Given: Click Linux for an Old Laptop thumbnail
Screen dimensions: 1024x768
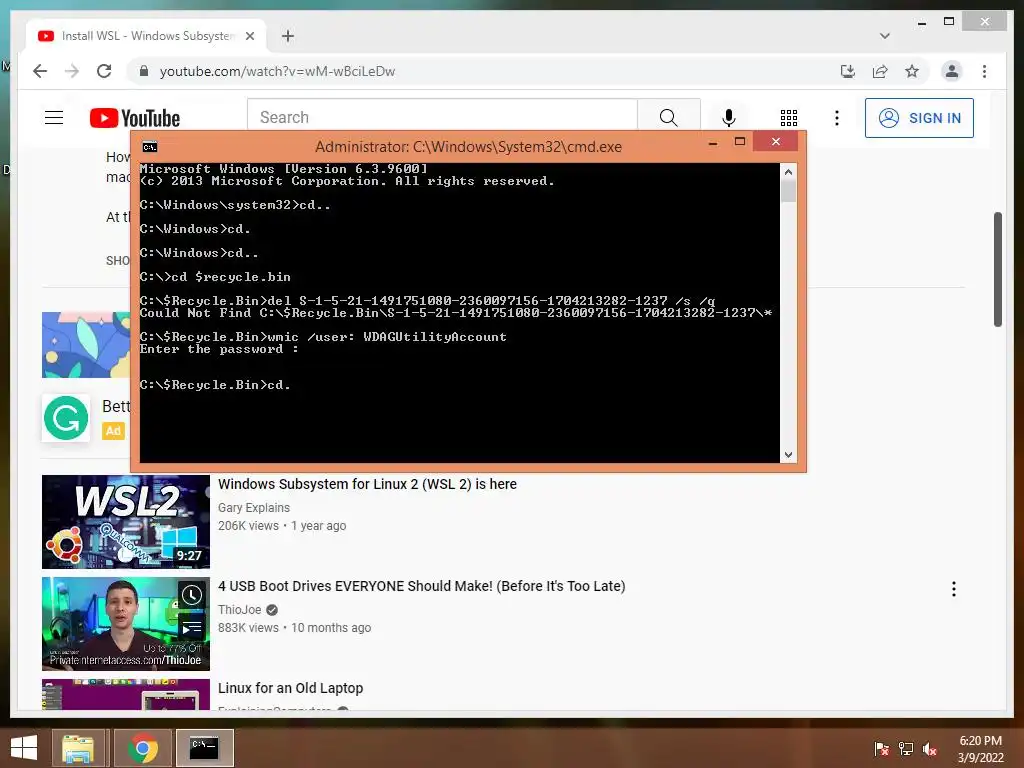Looking at the screenshot, I should point(126,694).
